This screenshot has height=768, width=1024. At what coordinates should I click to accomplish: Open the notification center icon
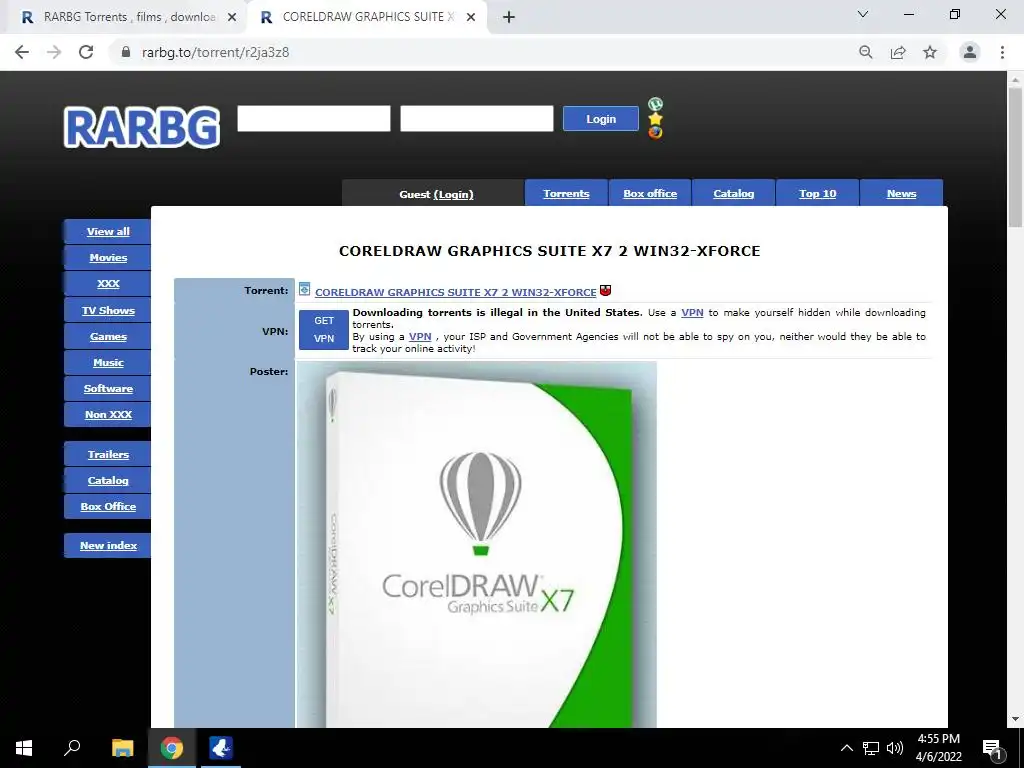(992, 748)
